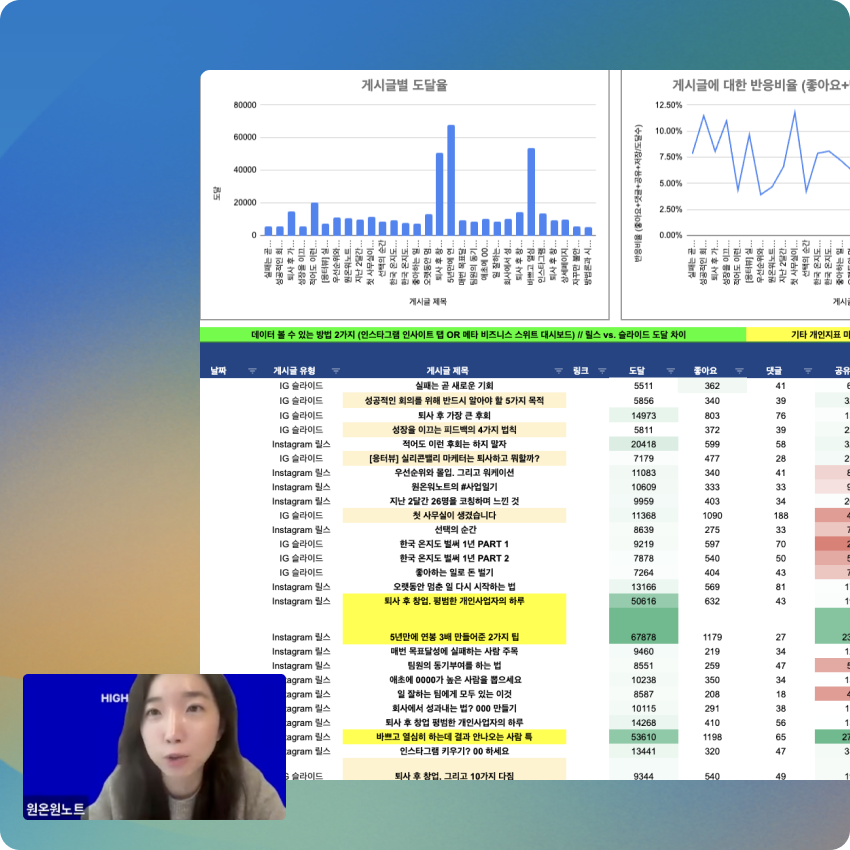This screenshot has width=850, height=850.
Task: Click the 게시글에 대한 반응비율 line chart title
Action: click(761, 85)
